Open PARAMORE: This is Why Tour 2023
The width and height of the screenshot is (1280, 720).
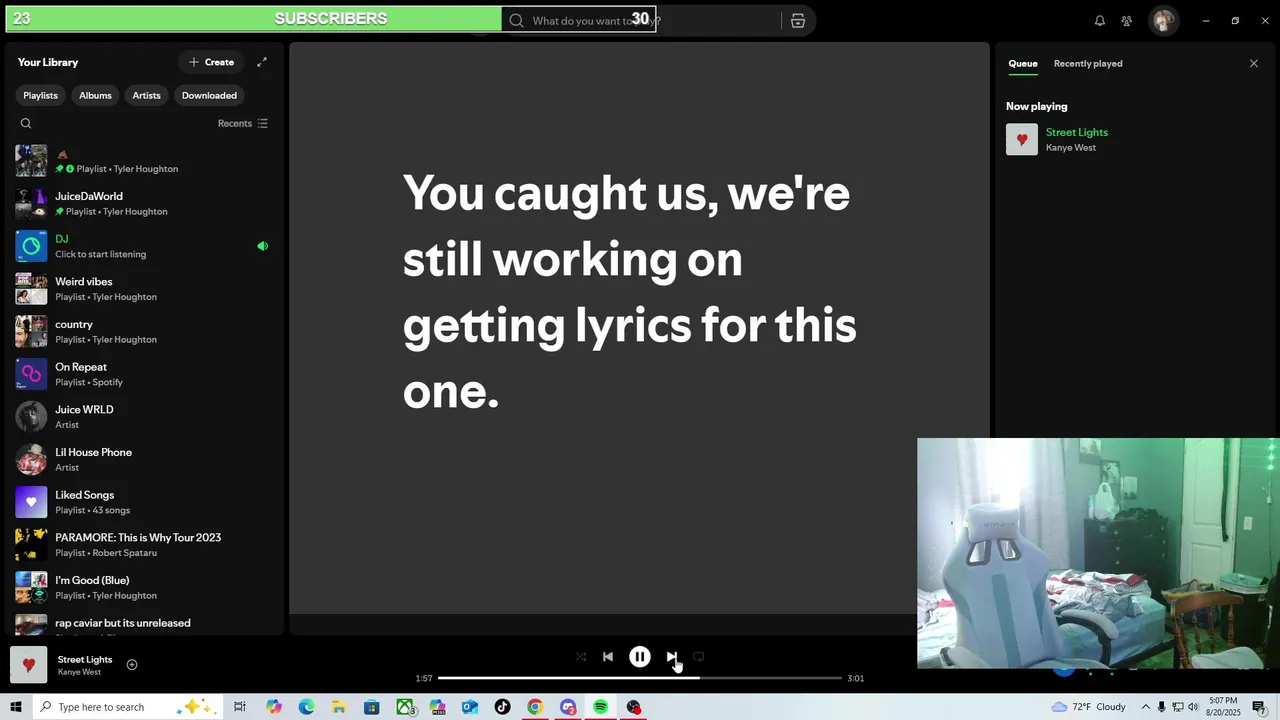(144, 545)
